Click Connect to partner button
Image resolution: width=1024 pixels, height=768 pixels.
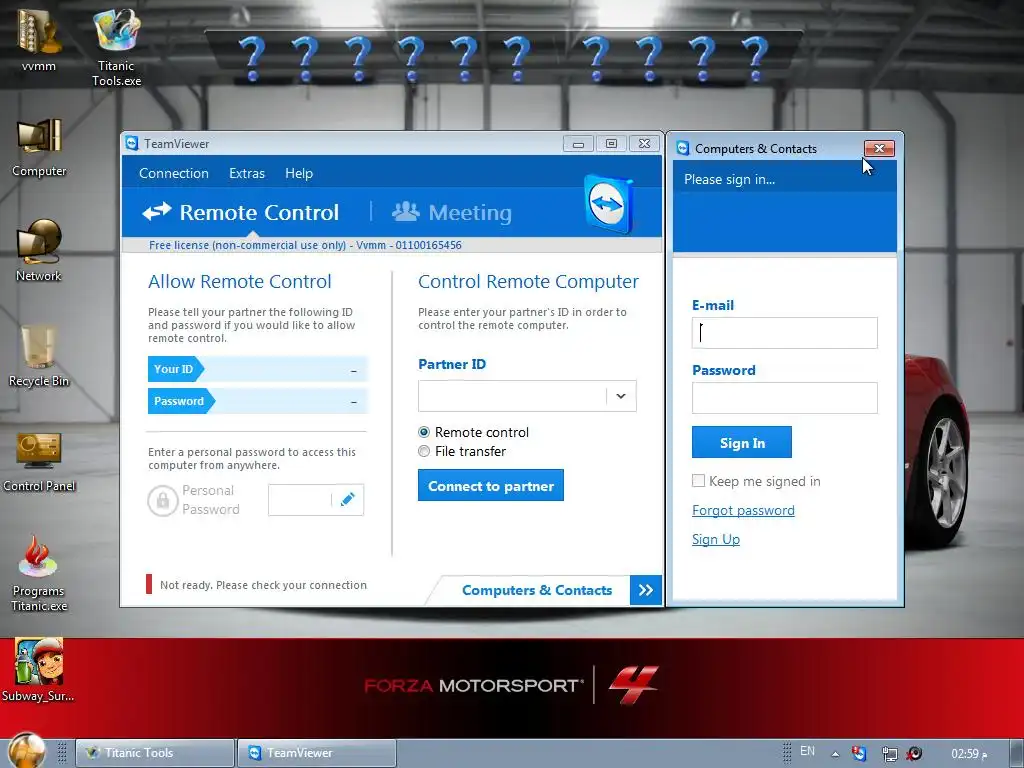coord(490,485)
